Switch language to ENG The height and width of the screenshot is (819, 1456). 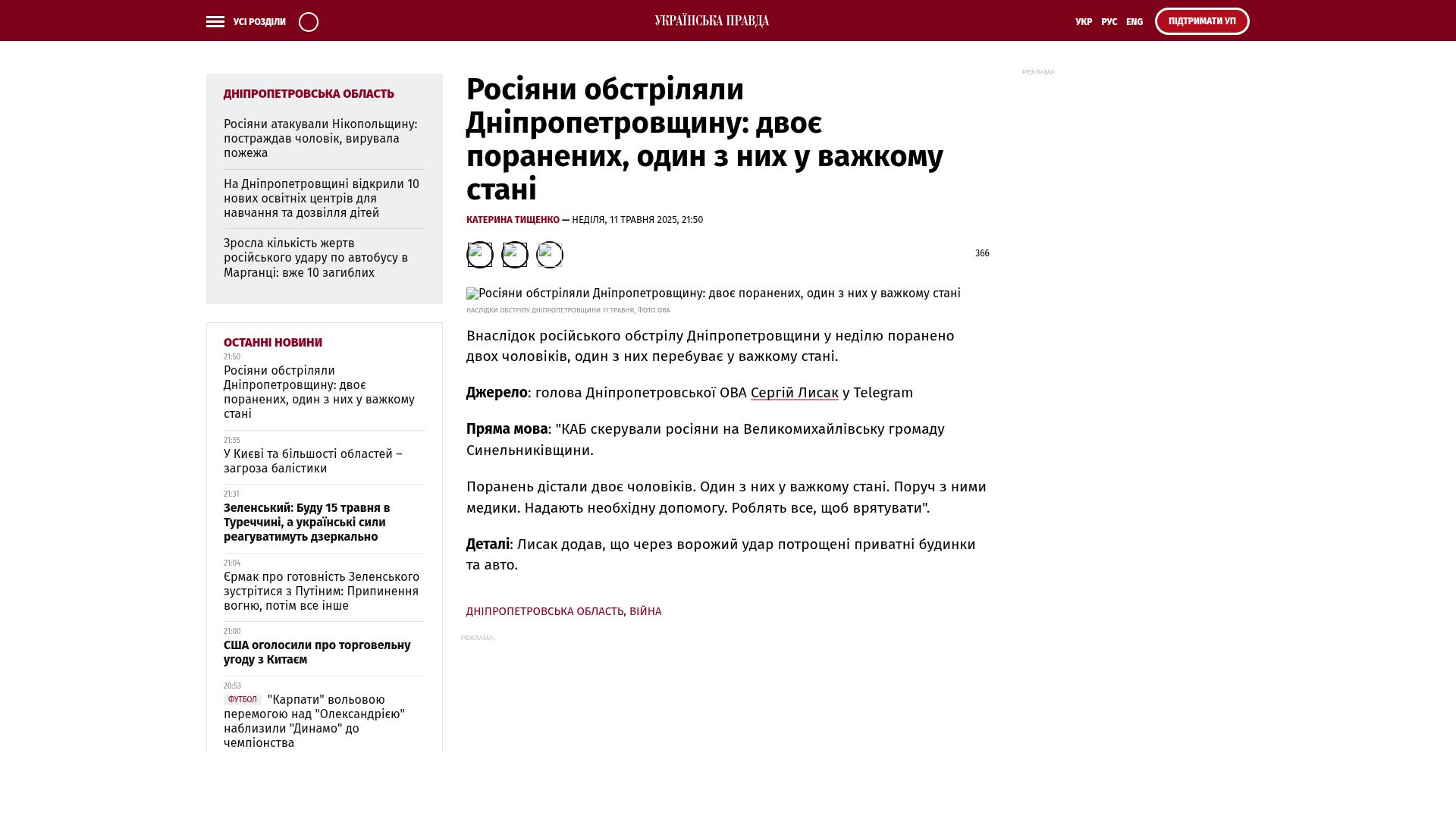(x=1134, y=22)
